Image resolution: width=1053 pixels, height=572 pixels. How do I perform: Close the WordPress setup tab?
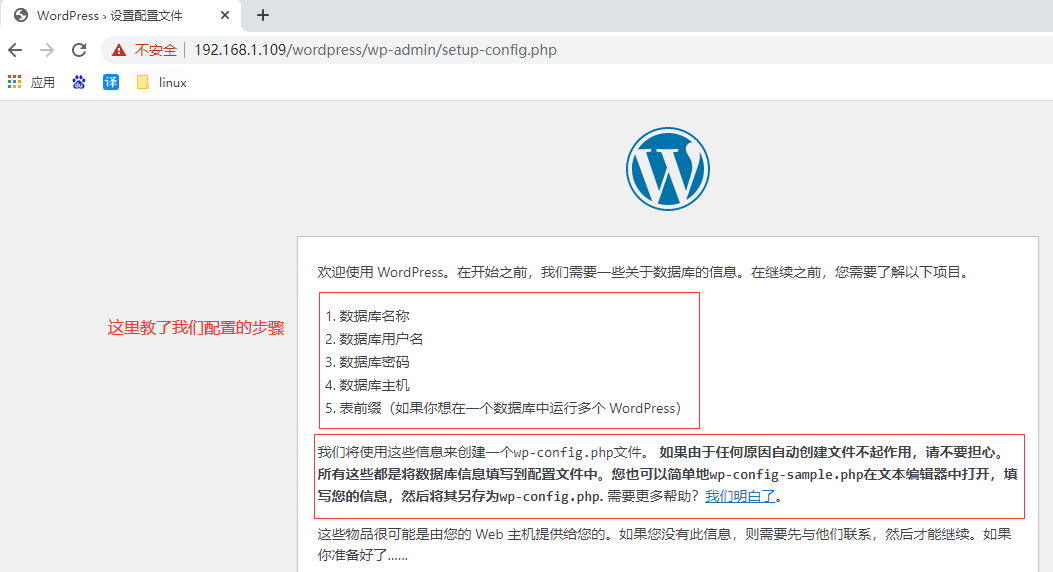tap(225, 15)
